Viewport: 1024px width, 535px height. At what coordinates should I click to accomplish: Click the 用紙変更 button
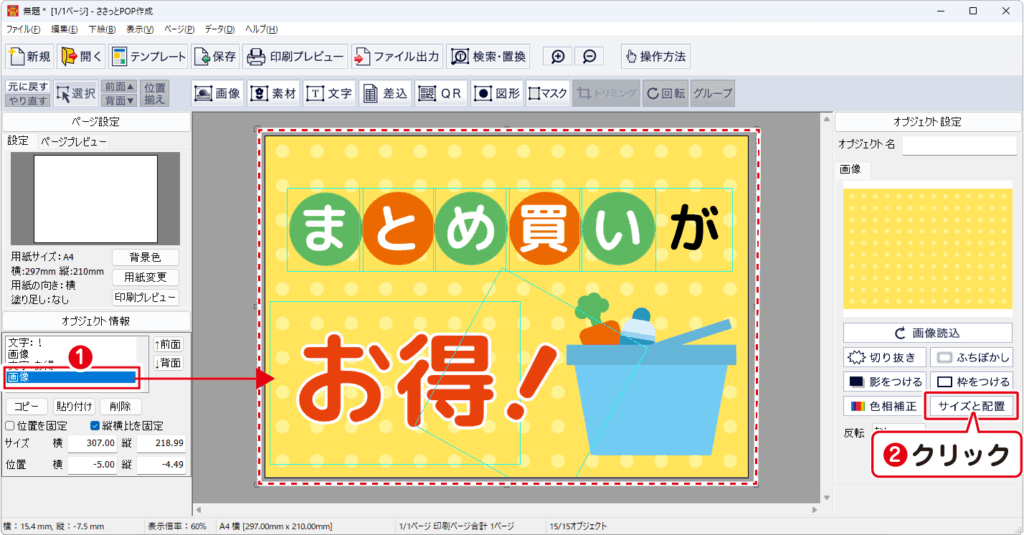(x=145, y=277)
